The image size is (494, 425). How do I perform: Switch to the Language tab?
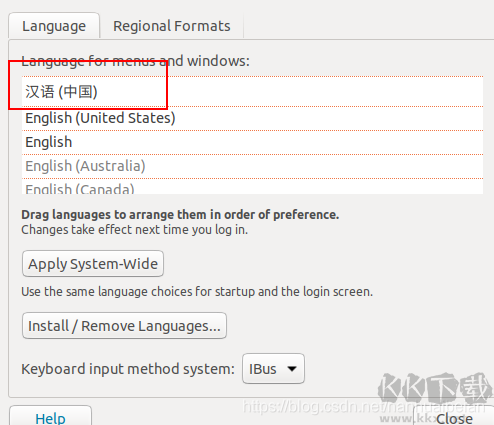(x=54, y=26)
